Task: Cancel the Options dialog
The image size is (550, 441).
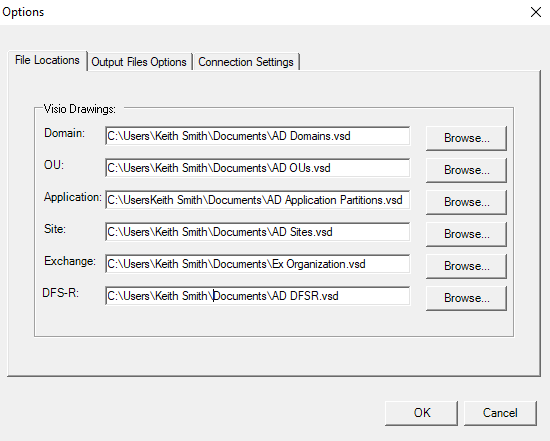Action: pyautogui.click(x=500, y=413)
